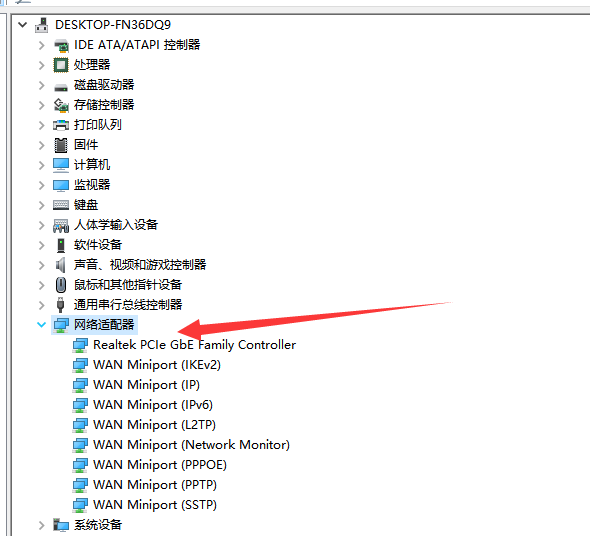
Task: Expand the 处理器 node
Action: pyautogui.click(x=41, y=65)
